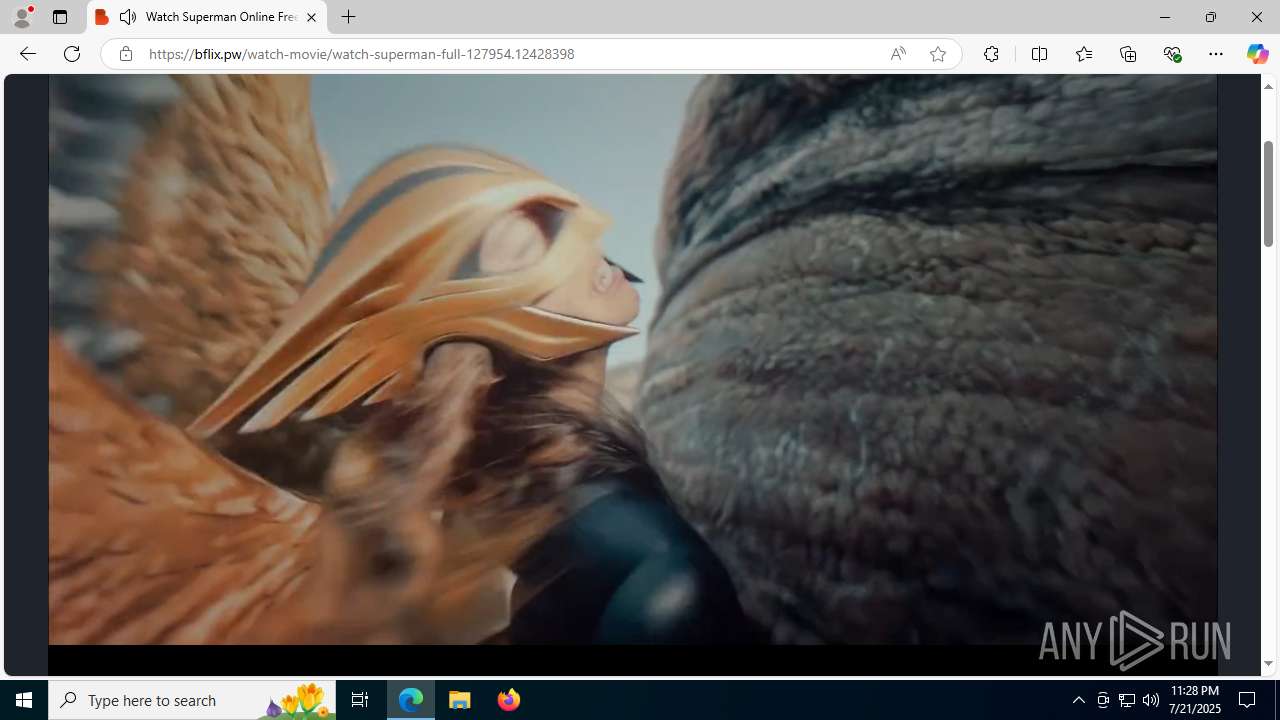The width and height of the screenshot is (1280, 720).
Task: Click the Type here to search box
Action: pos(191,700)
